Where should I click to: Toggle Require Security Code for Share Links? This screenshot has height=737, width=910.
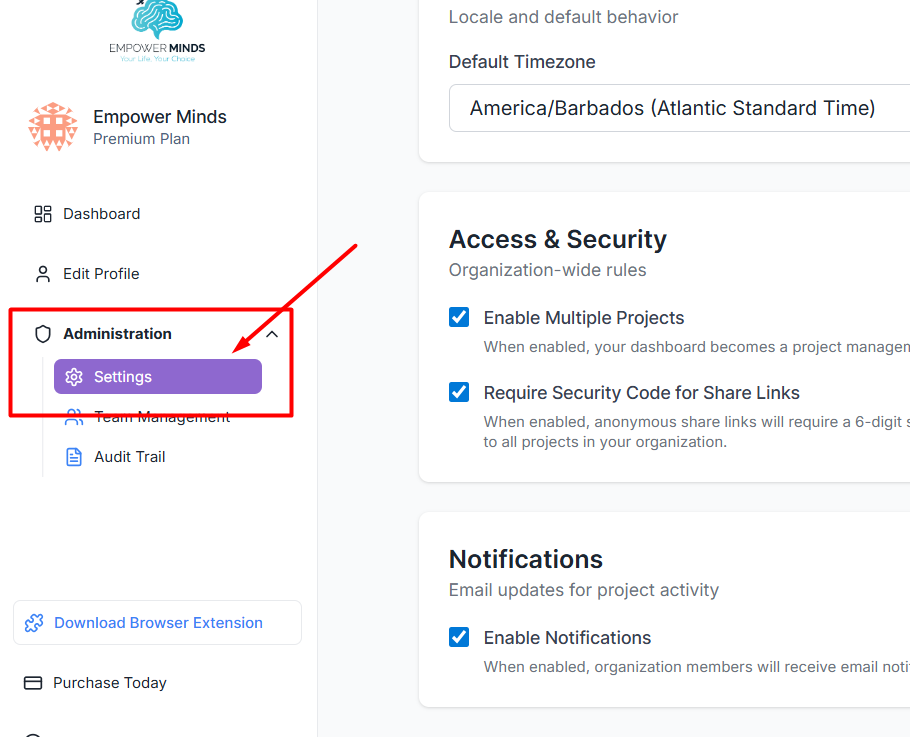[459, 392]
